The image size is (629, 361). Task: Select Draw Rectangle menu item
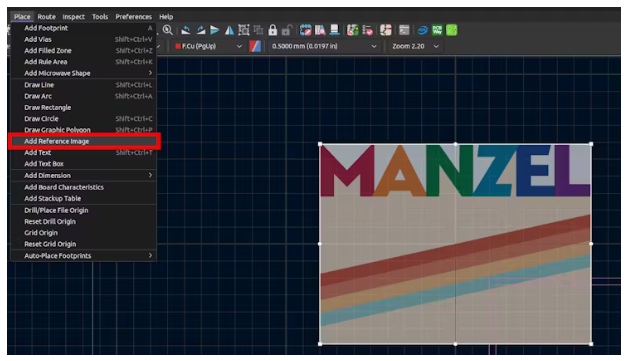click(x=83, y=107)
